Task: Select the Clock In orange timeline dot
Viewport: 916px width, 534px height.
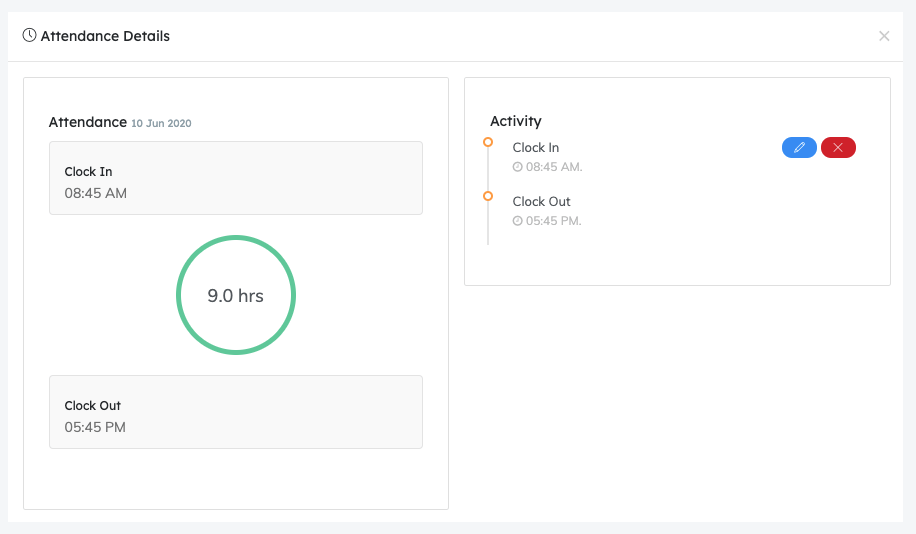Action: (488, 142)
